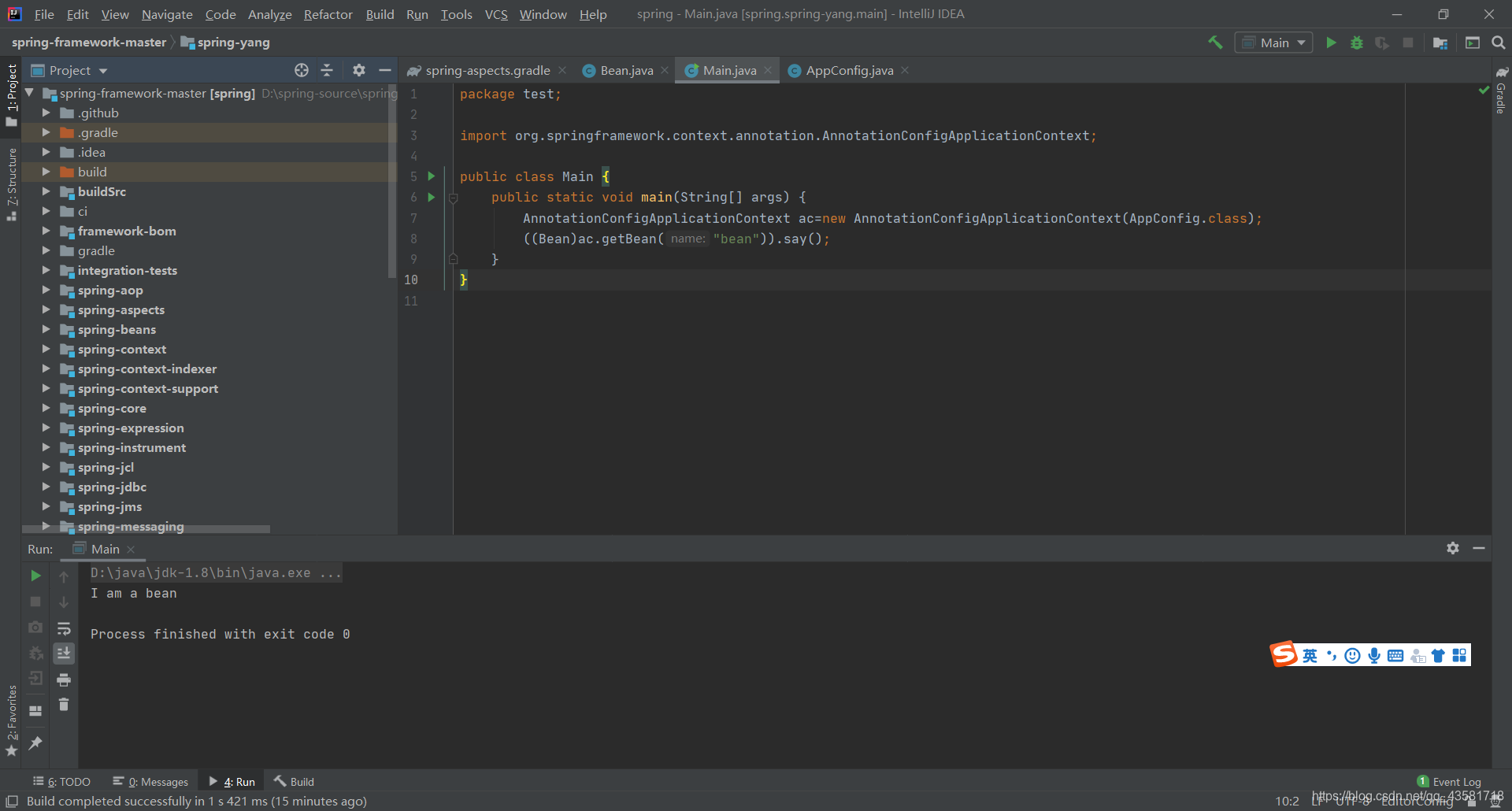Image resolution: width=1512 pixels, height=811 pixels.
Task: Open the Project view mode dropdown
Action: [x=69, y=70]
